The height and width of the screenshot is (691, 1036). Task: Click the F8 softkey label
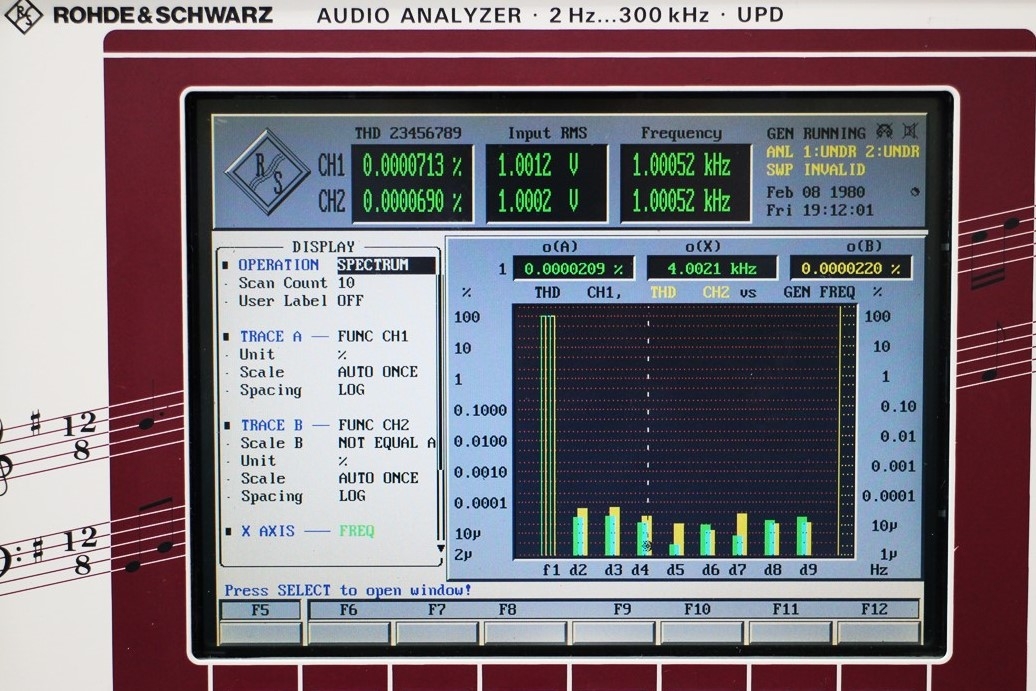[507, 610]
